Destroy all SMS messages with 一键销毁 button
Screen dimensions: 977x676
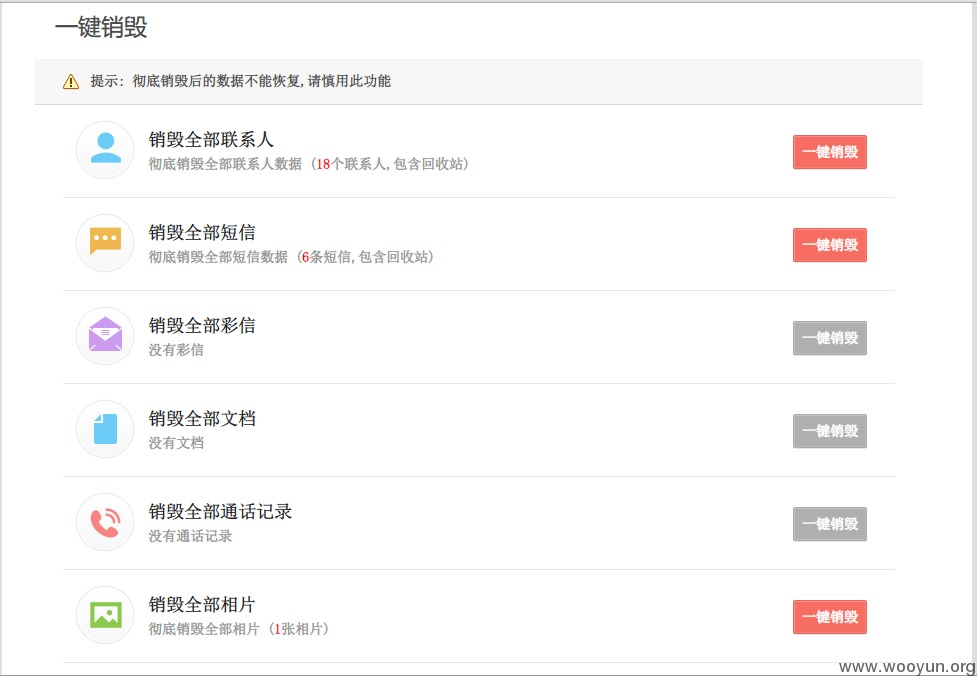(x=829, y=245)
